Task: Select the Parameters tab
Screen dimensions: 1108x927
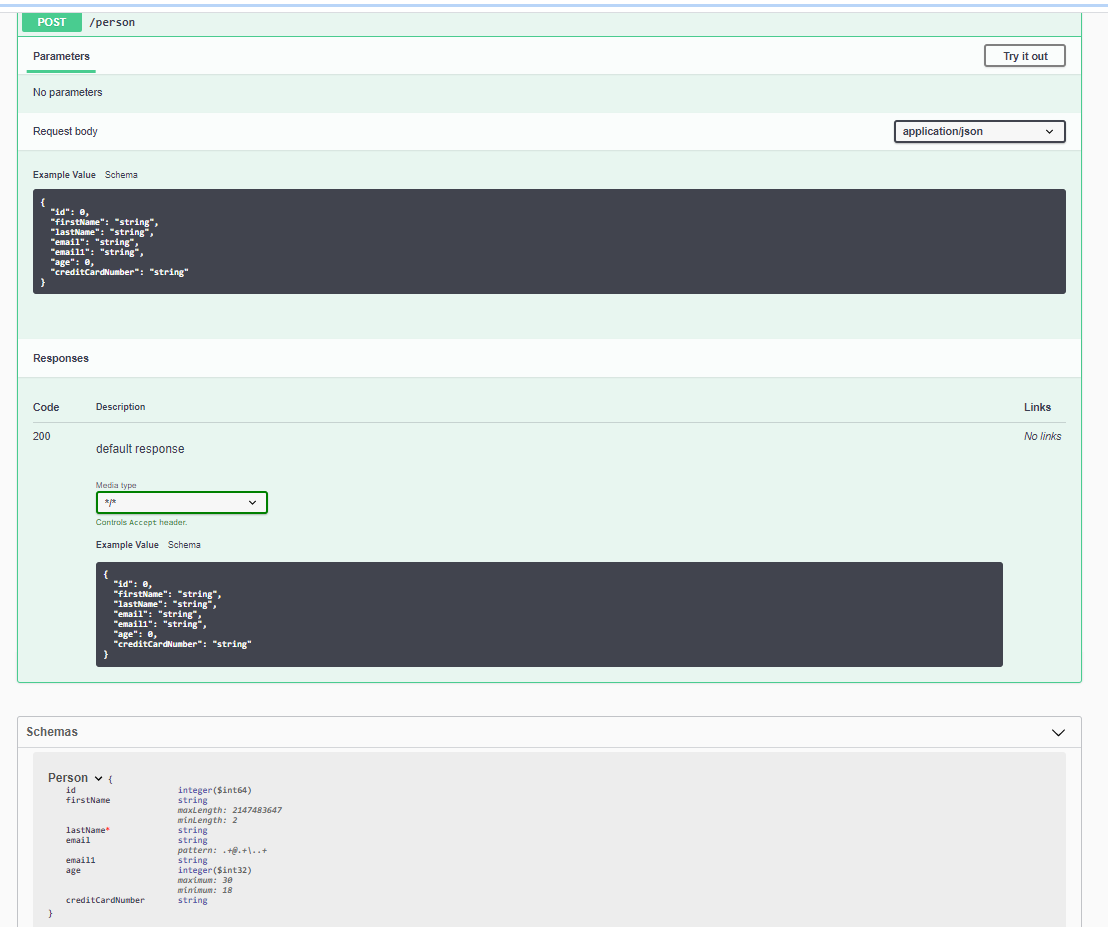Action: (x=61, y=57)
